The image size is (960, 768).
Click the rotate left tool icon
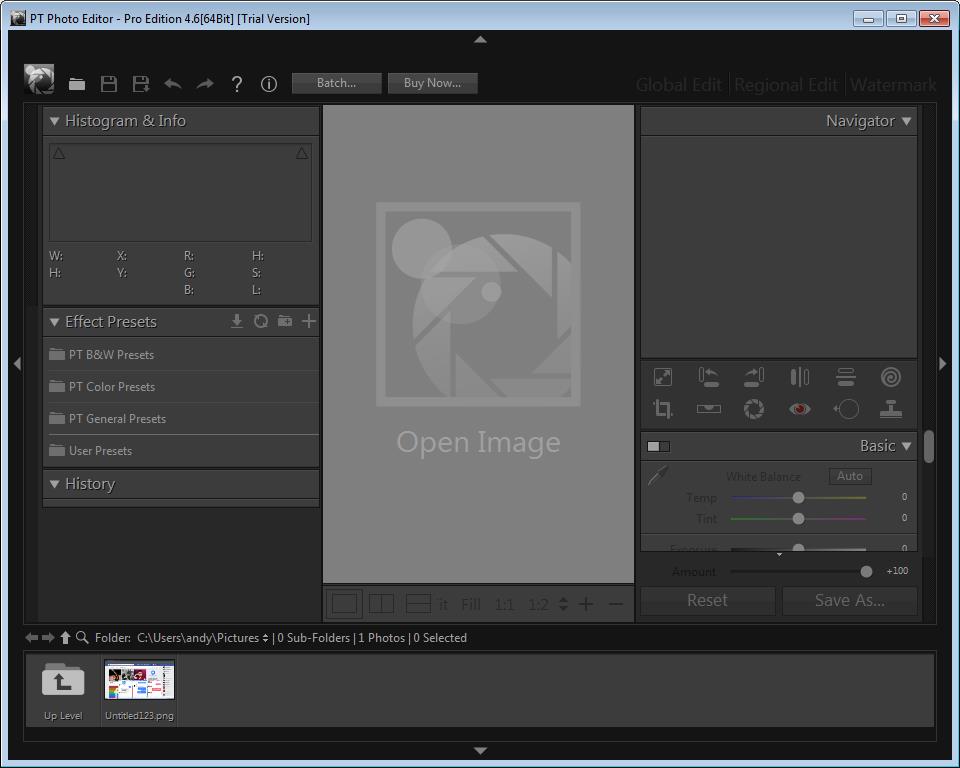[708, 377]
